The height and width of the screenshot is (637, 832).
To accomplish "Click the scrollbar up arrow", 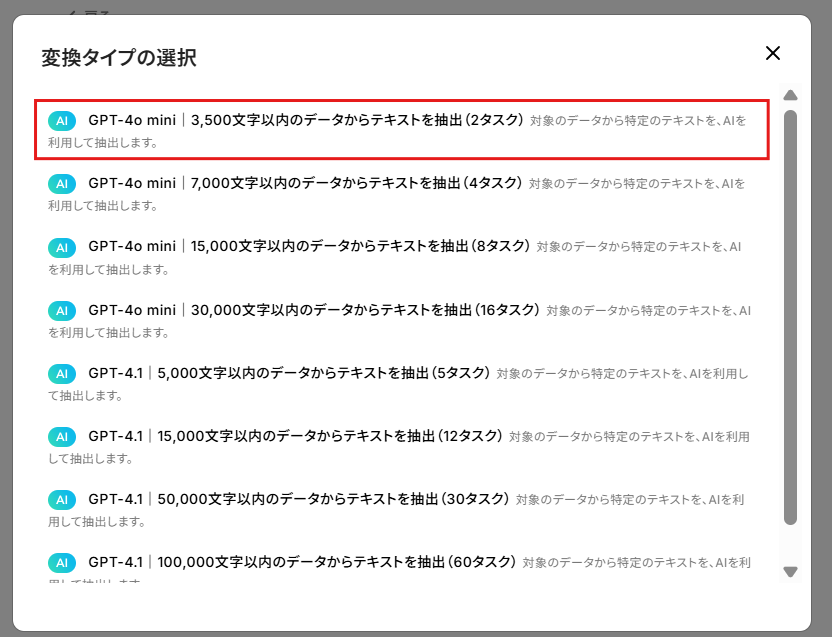I will click(x=791, y=95).
